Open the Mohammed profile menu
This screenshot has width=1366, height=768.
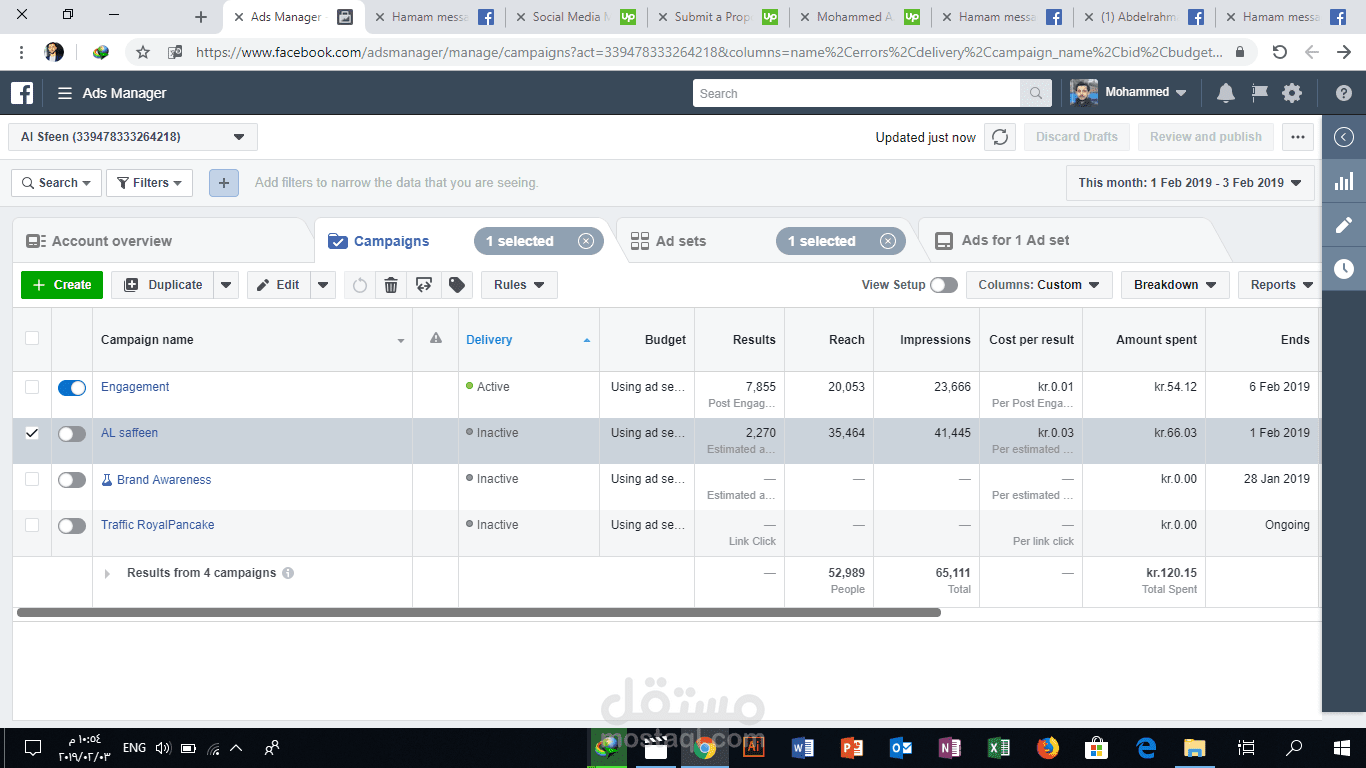click(1129, 93)
